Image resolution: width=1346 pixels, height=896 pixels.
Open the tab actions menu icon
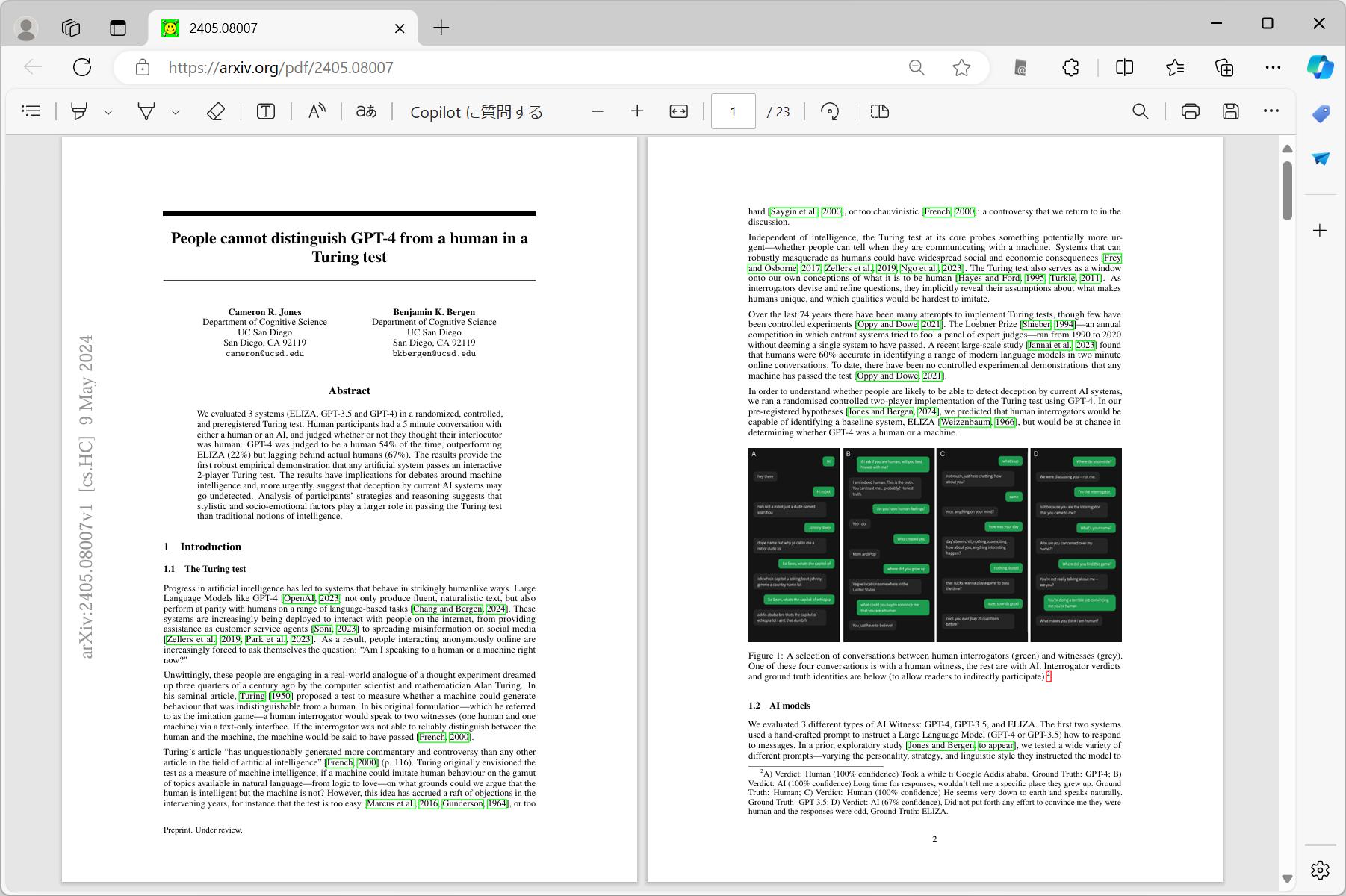coord(118,28)
